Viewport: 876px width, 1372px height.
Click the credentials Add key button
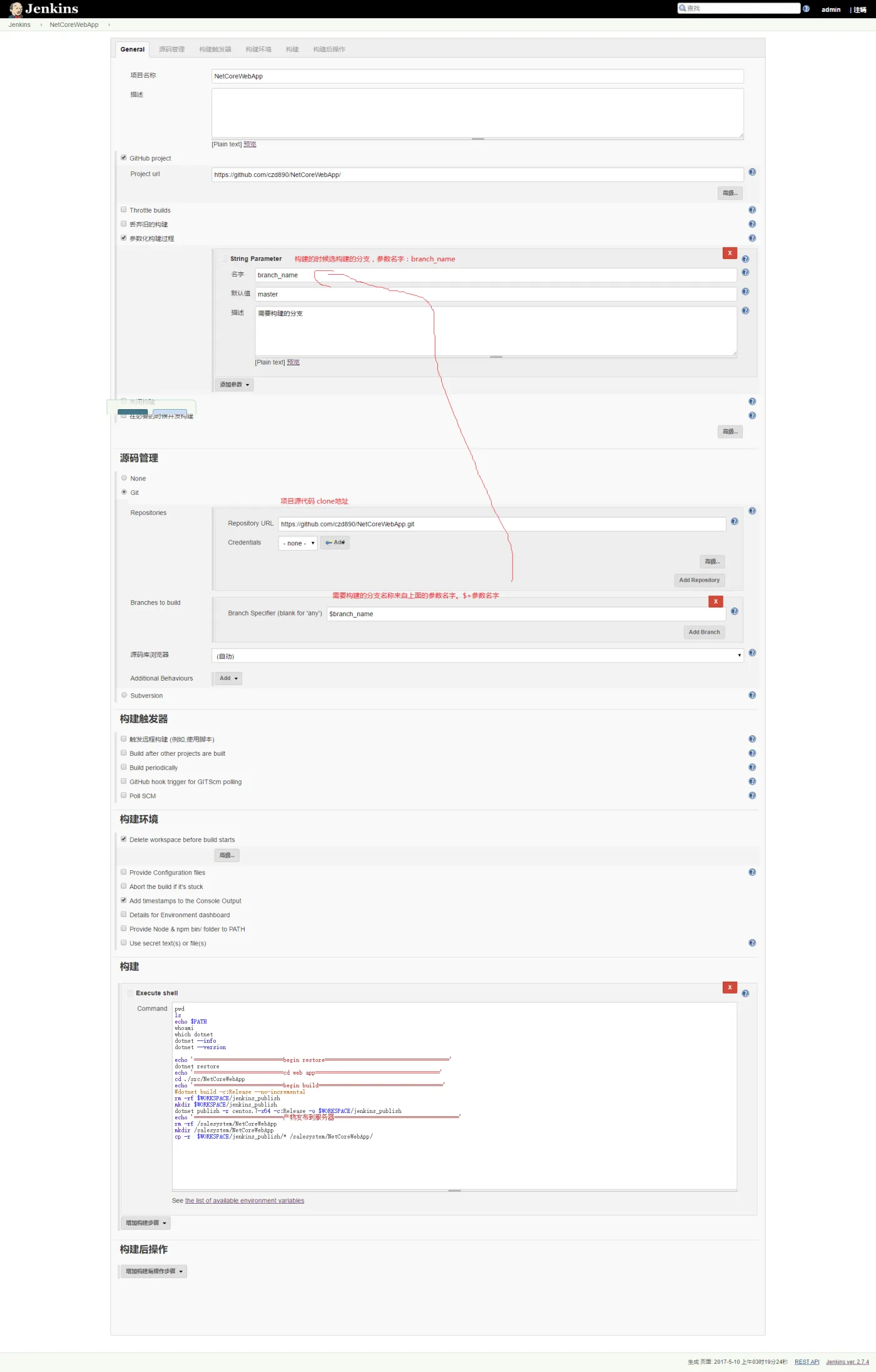point(335,542)
